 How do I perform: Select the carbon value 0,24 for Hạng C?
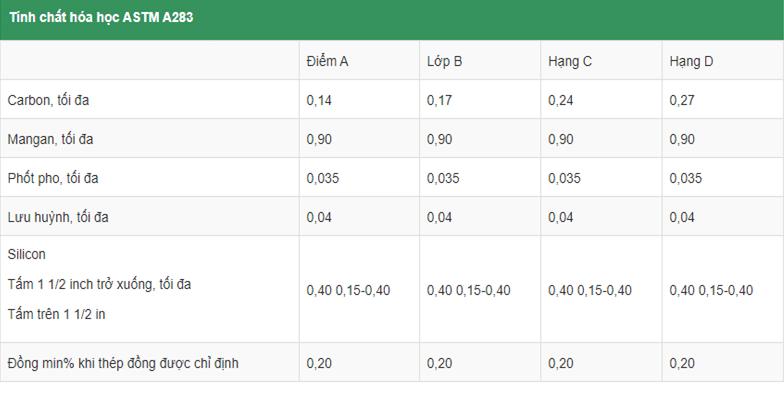point(560,100)
